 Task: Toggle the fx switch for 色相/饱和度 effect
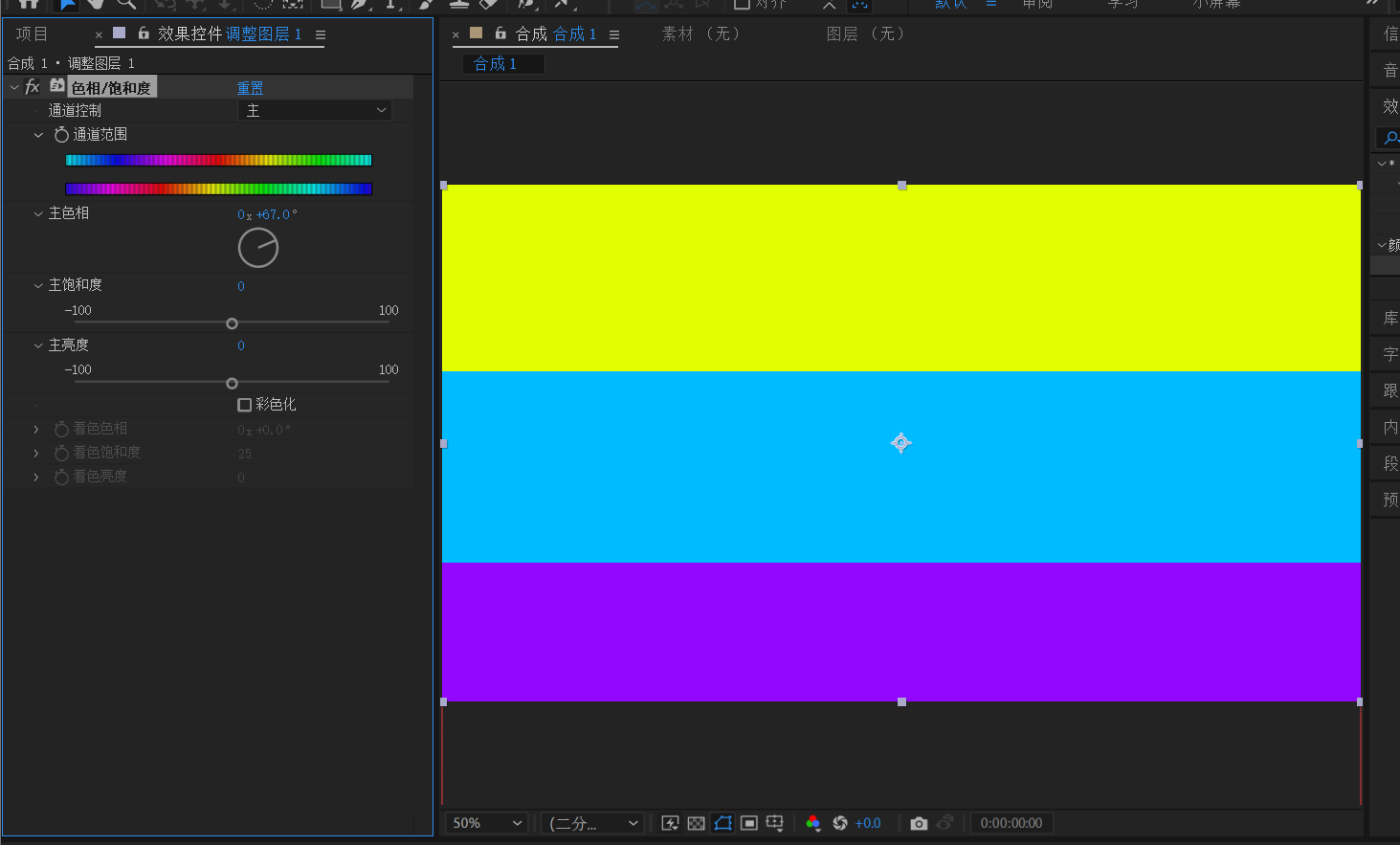(33, 87)
